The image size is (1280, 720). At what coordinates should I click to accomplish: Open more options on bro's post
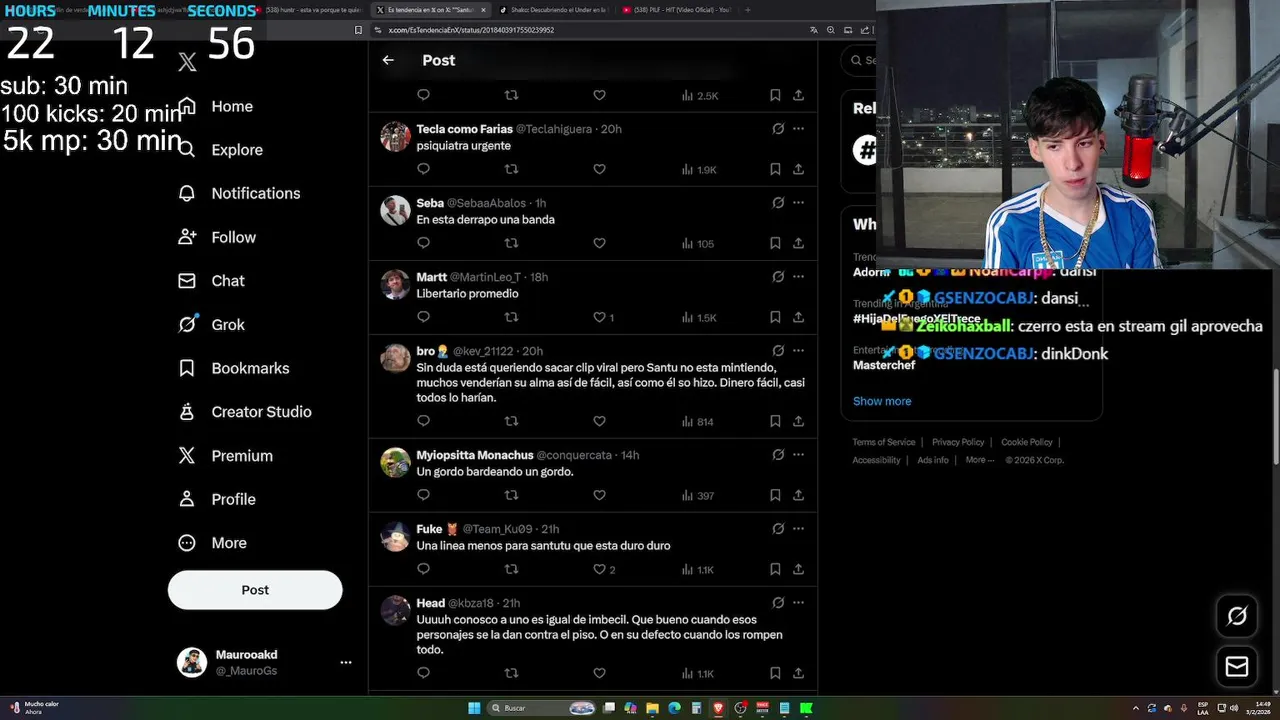[798, 351]
